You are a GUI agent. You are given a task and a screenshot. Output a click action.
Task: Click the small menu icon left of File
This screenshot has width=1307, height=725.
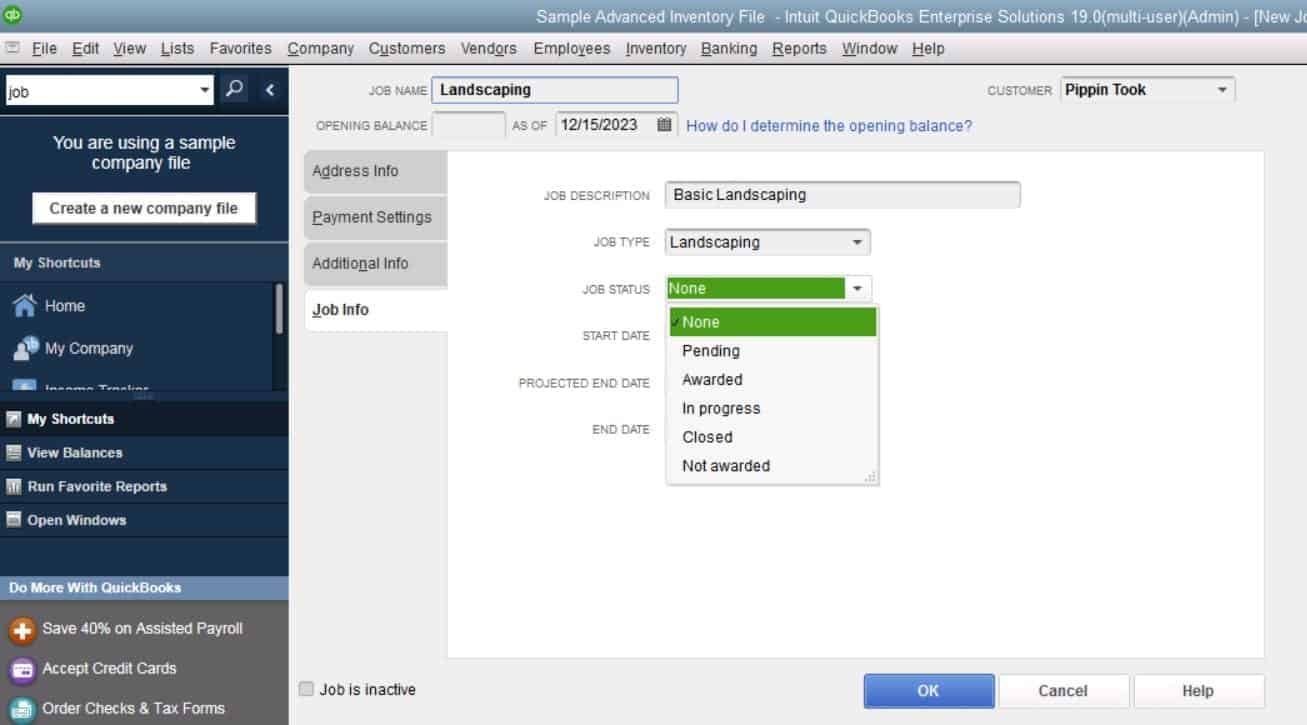pos(12,48)
